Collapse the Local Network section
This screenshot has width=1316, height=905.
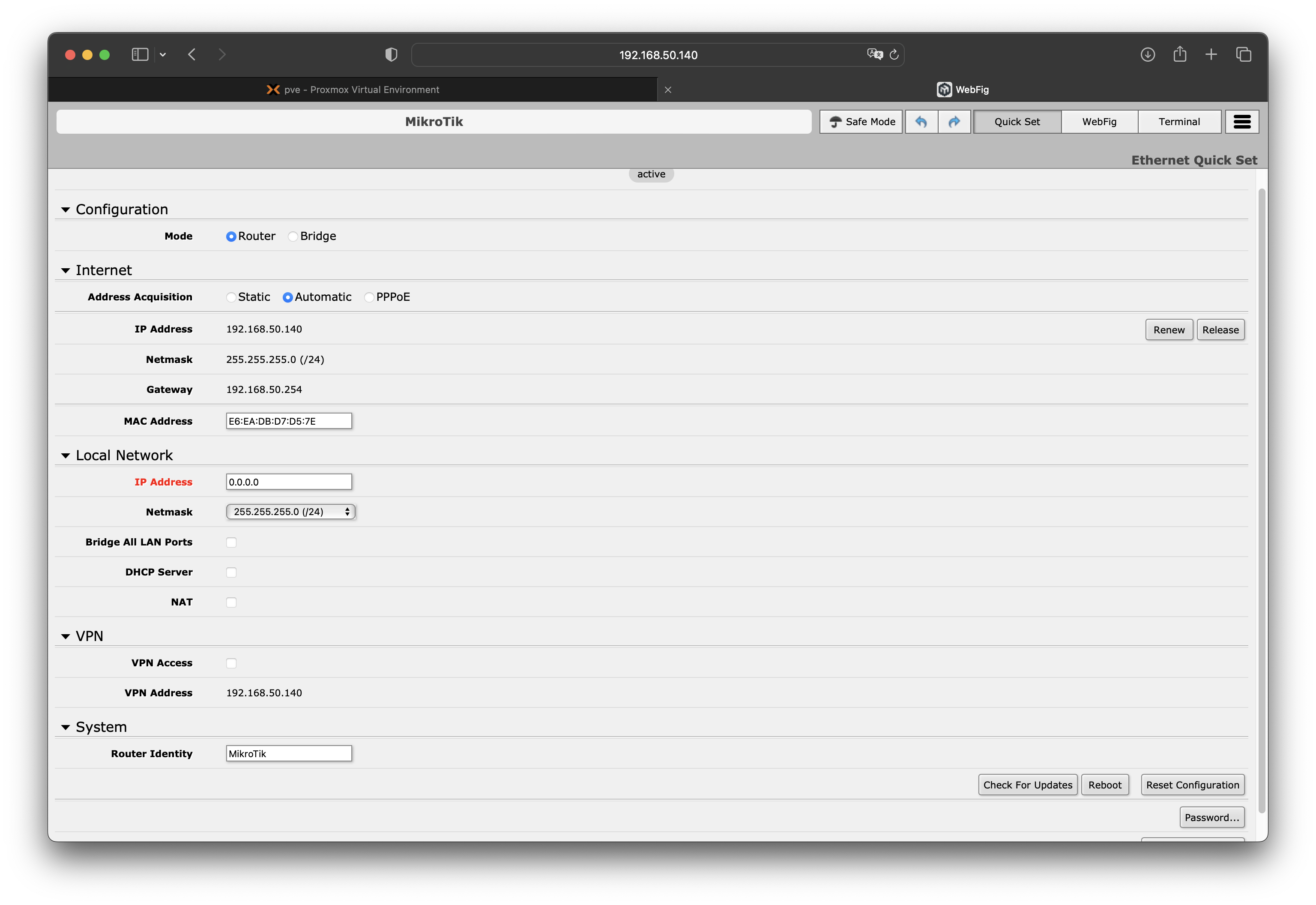pos(66,456)
